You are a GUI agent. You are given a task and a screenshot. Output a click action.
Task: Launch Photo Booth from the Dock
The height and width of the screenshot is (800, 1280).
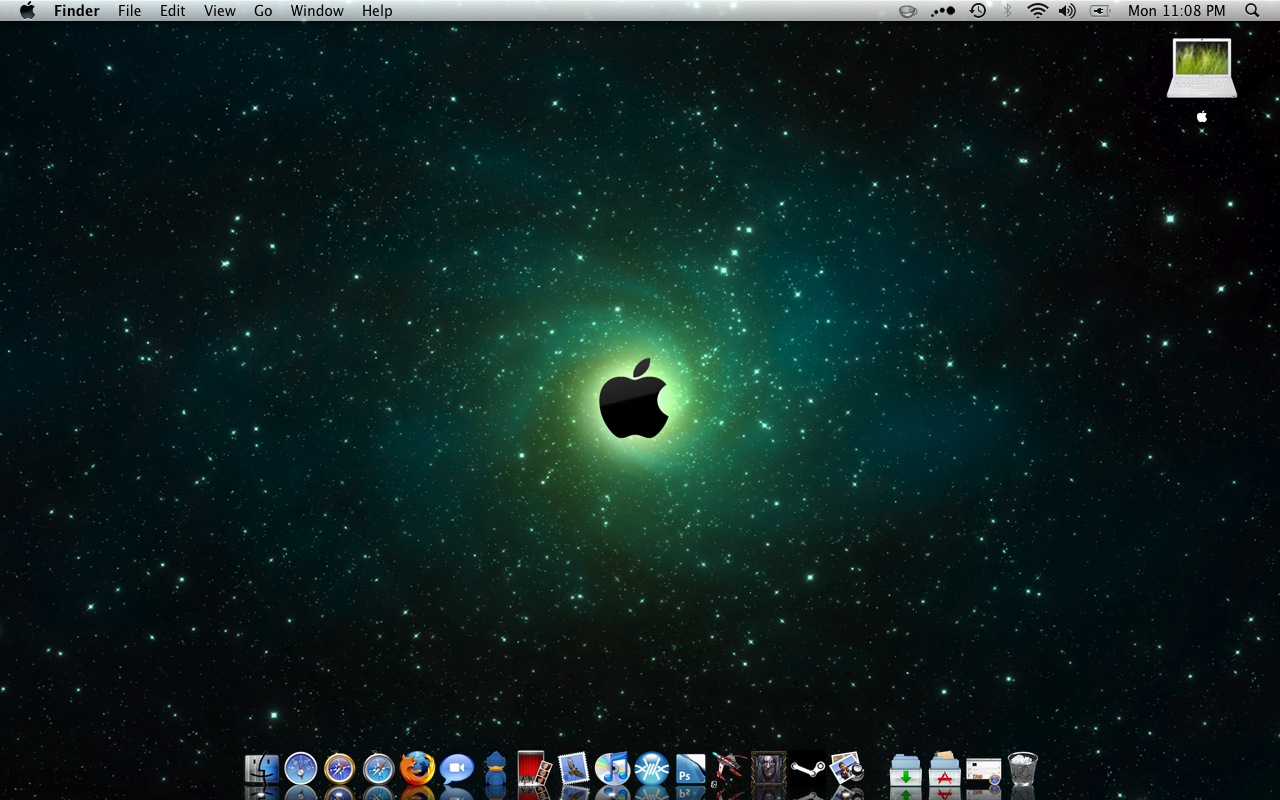pyautogui.click(x=534, y=769)
